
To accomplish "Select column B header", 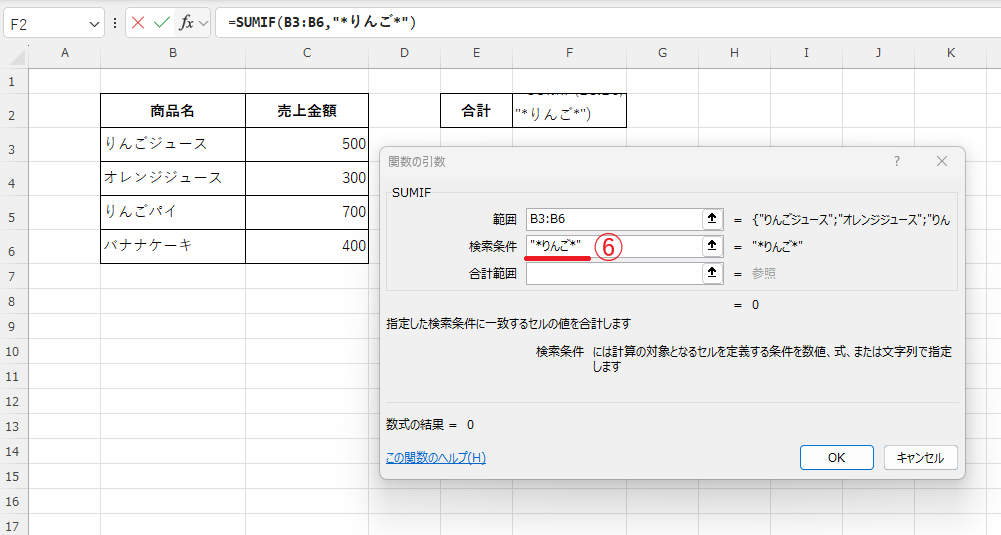I will [x=173, y=53].
